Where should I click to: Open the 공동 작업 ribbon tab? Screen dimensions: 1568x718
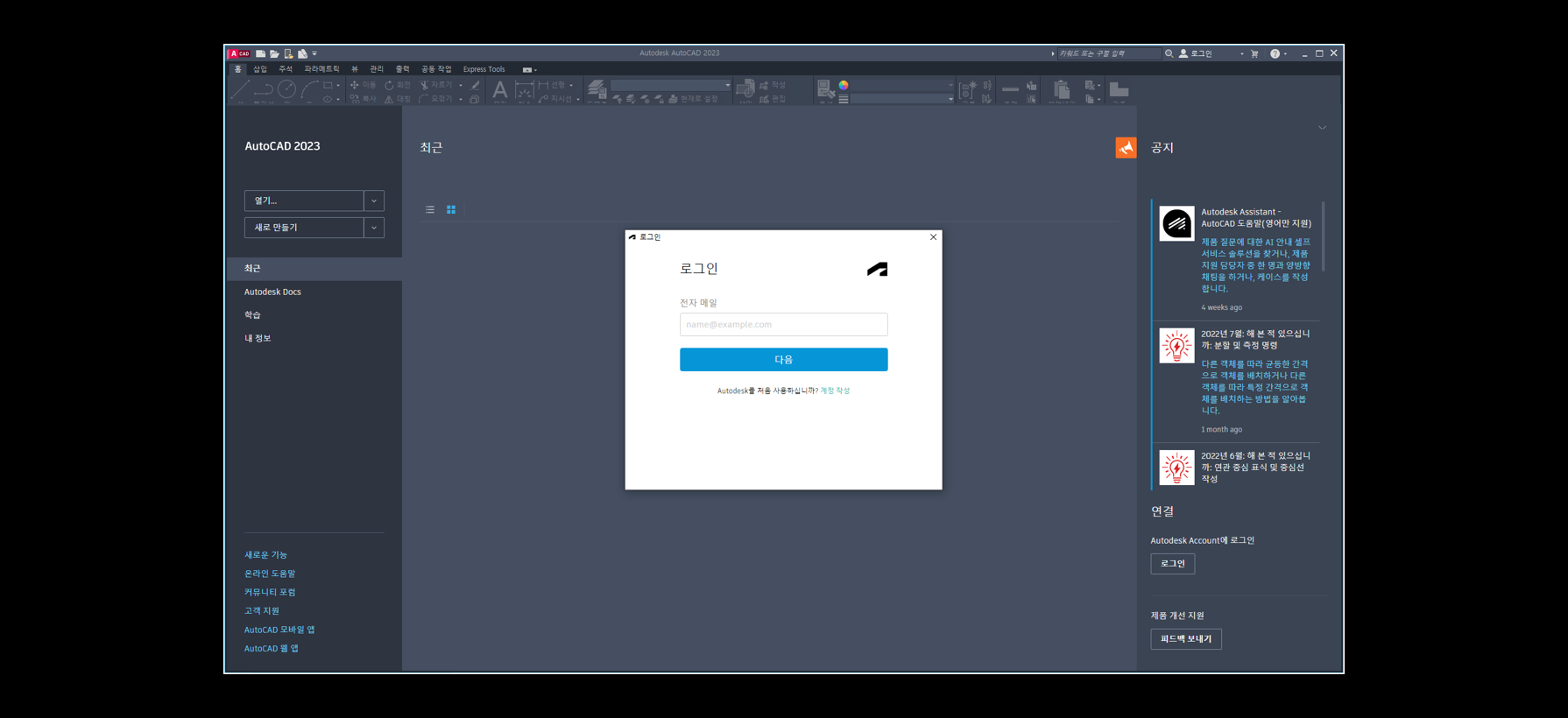(436, 69)
